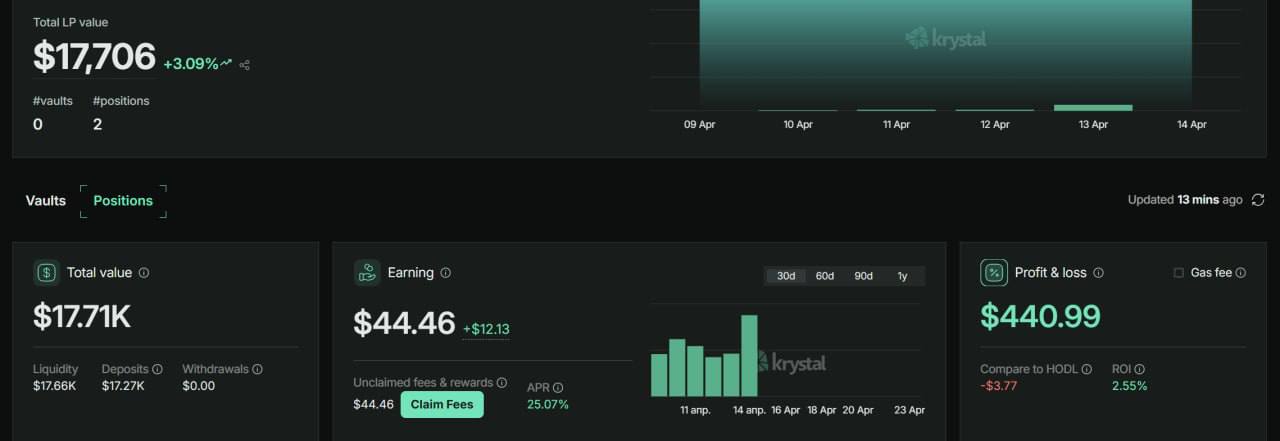Enable the Gas fee checkbox
This screenshot has height=441, width=1280.
[1178, 273]
